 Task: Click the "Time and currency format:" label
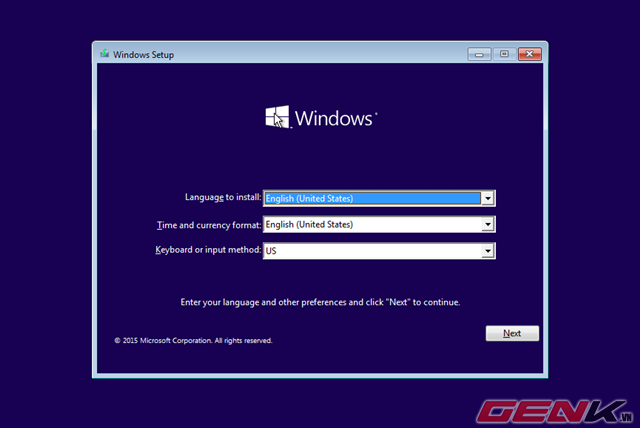click(x=209, y=225)
